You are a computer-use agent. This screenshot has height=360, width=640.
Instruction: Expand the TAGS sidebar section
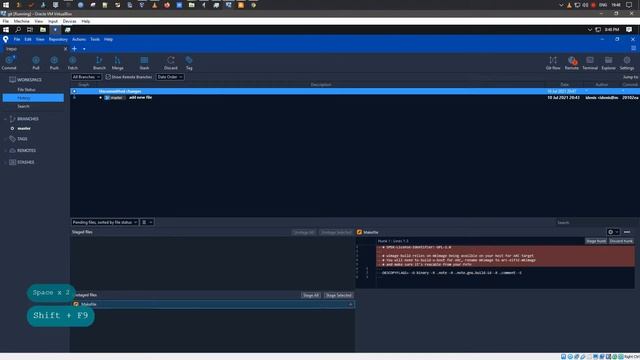(5, 139)
